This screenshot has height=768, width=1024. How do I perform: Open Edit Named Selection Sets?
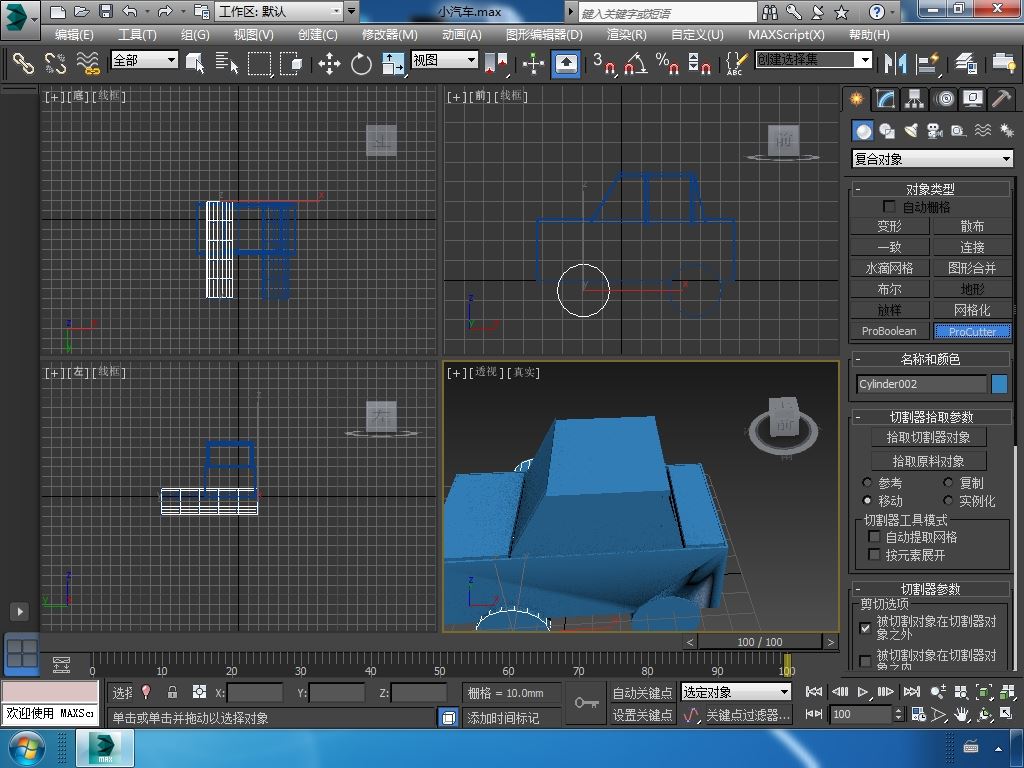tap(736, 63)
